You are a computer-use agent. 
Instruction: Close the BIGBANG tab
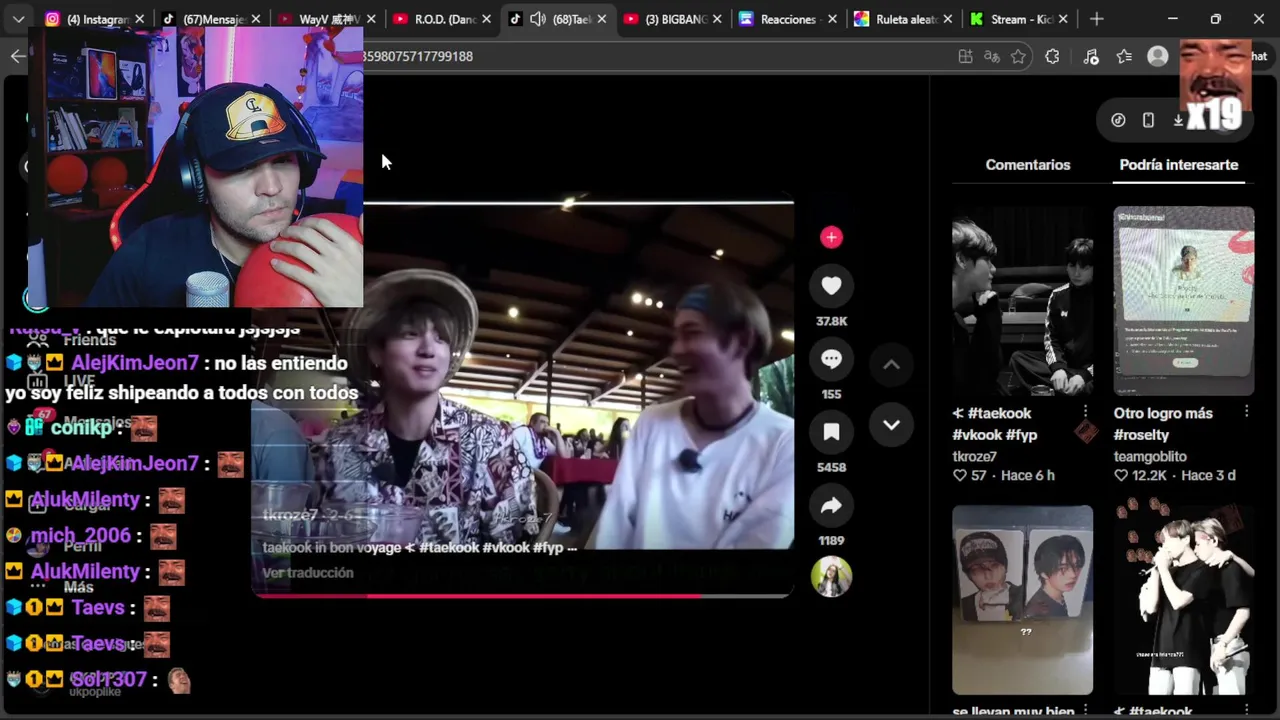click(x=718, y=19)
